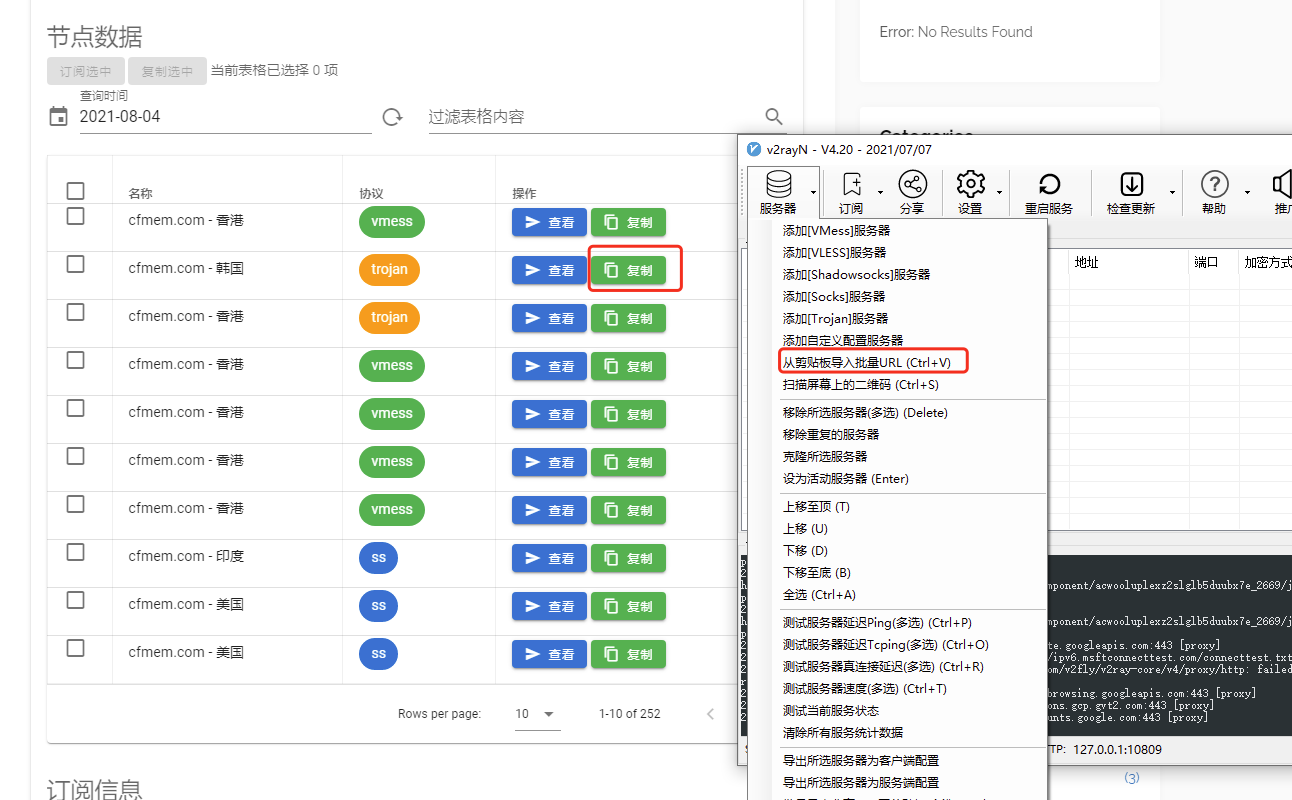
Task: Click the highlighted 复制 button on 韩国 row
Action: coord(628,270)
